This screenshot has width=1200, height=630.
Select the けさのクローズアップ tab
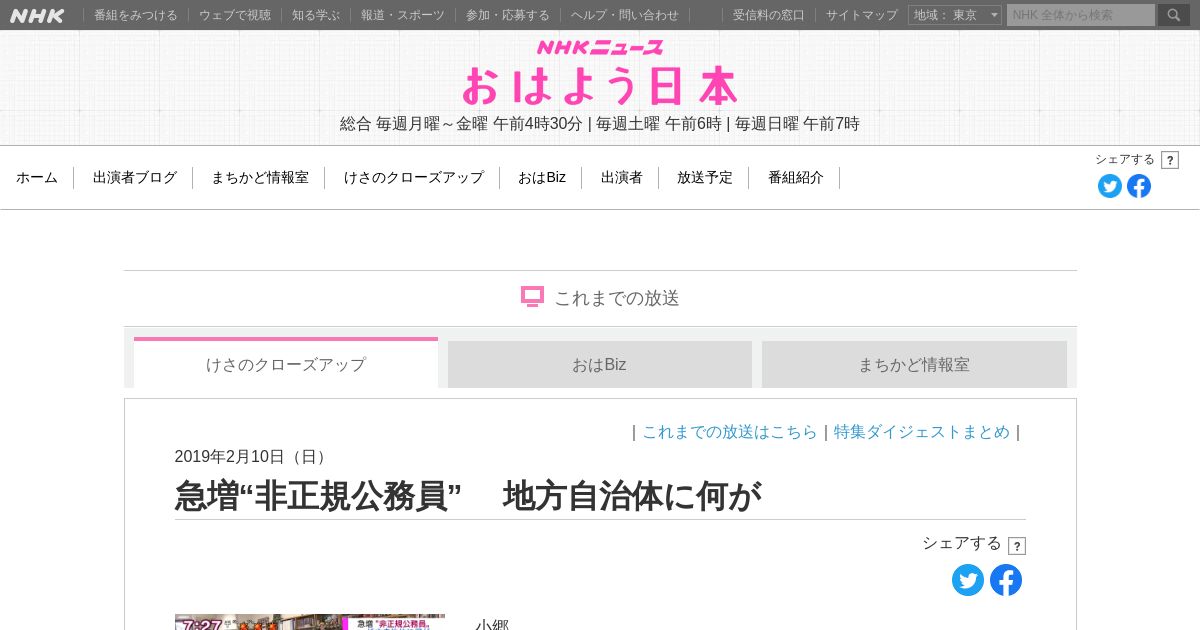(x=286, y=363)
